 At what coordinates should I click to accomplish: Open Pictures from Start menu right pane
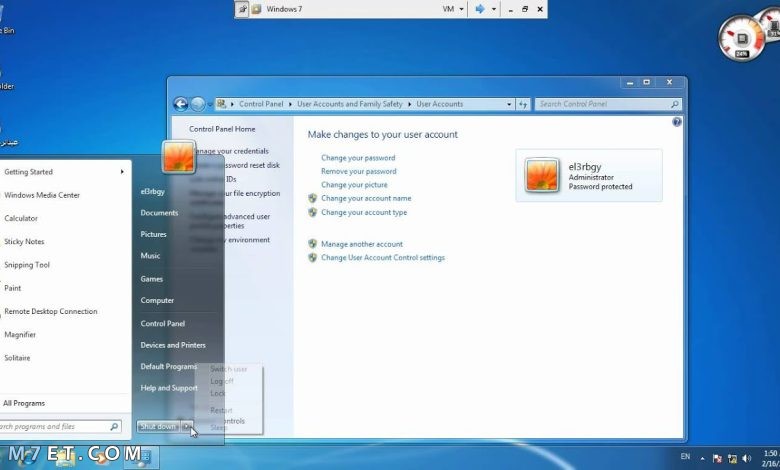pos(153,234)
